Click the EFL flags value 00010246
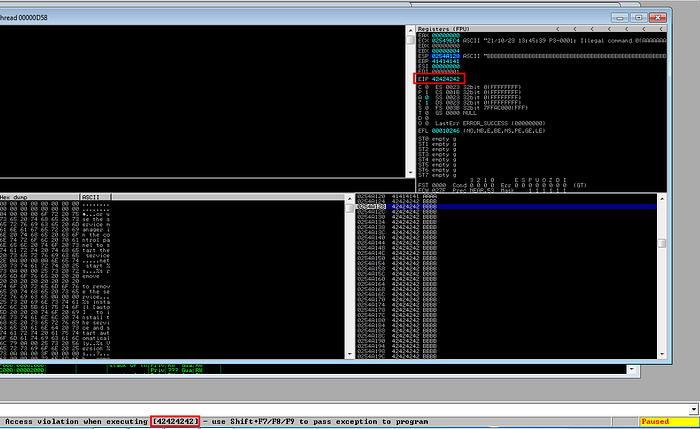The height and width of the screenshot is (429, 700). tap(445, 131)
